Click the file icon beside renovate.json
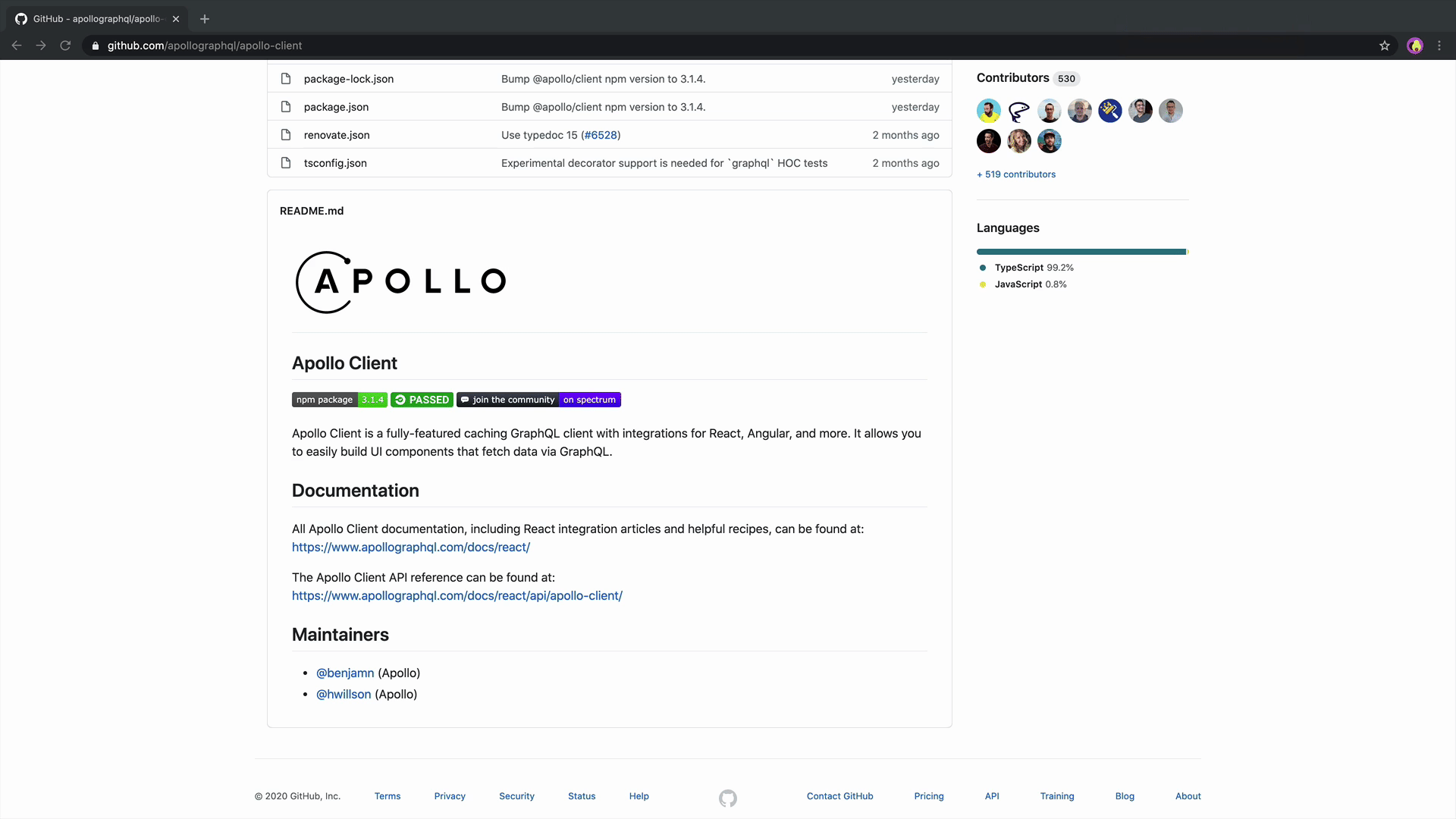This screenshot has width=1456, height=819. coord(286,135)
